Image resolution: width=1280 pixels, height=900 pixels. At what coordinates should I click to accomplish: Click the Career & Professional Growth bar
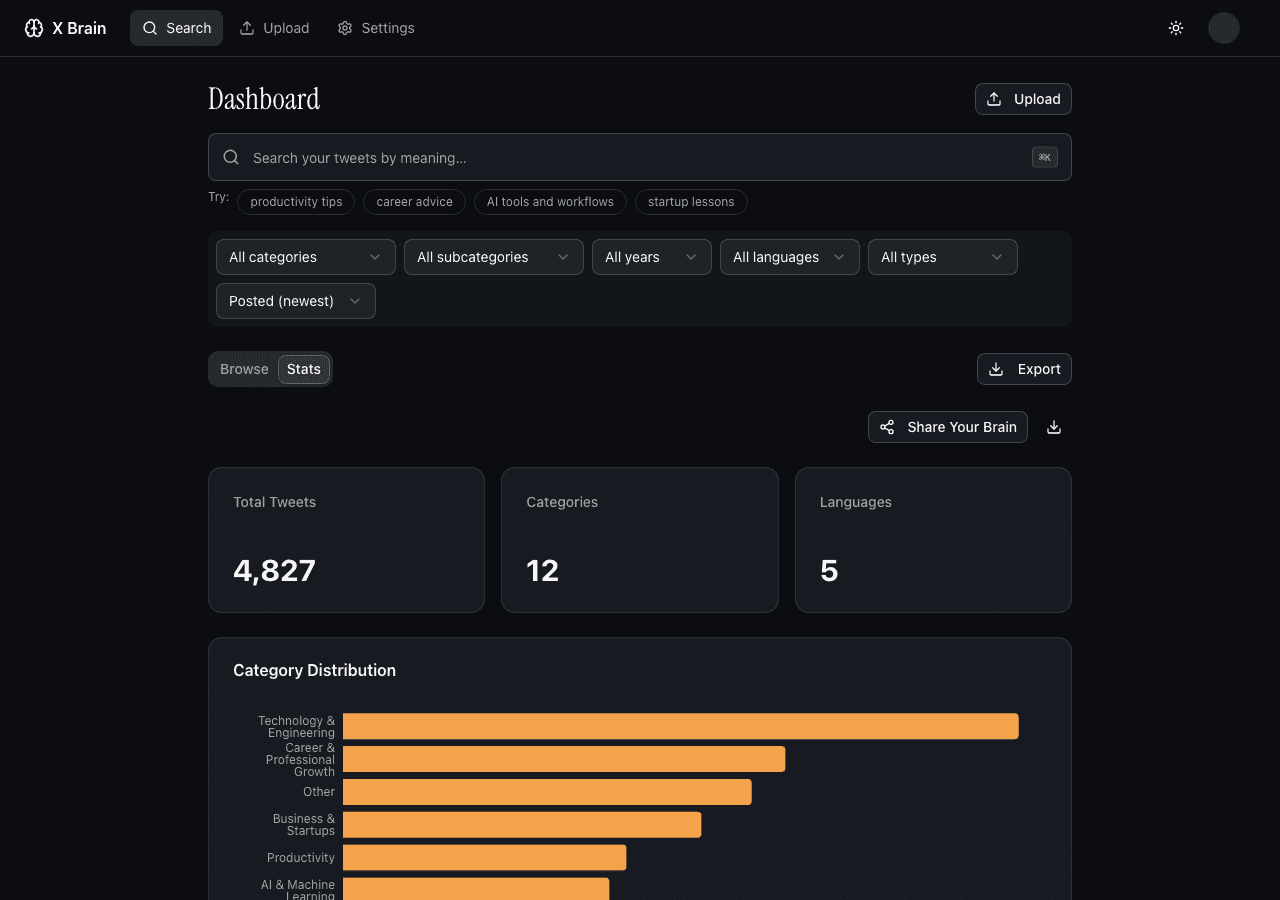pyautogui.click(x=564, y=759)
